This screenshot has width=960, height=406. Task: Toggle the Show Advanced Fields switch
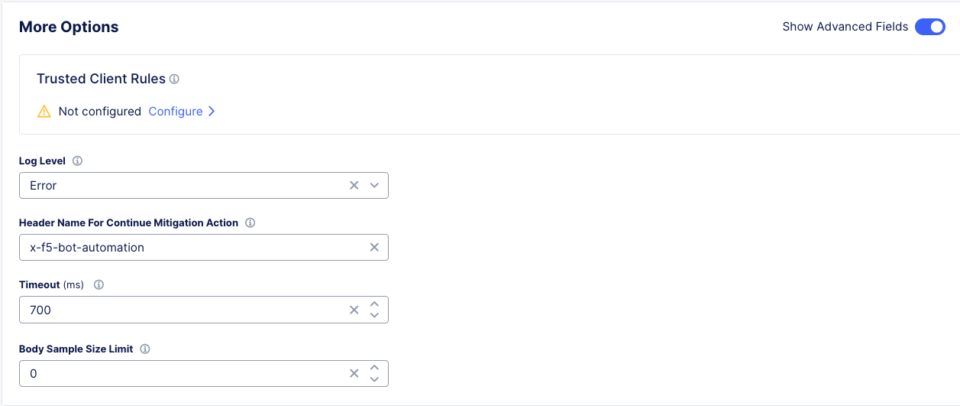pyautogui.click(x=930, y=27)
